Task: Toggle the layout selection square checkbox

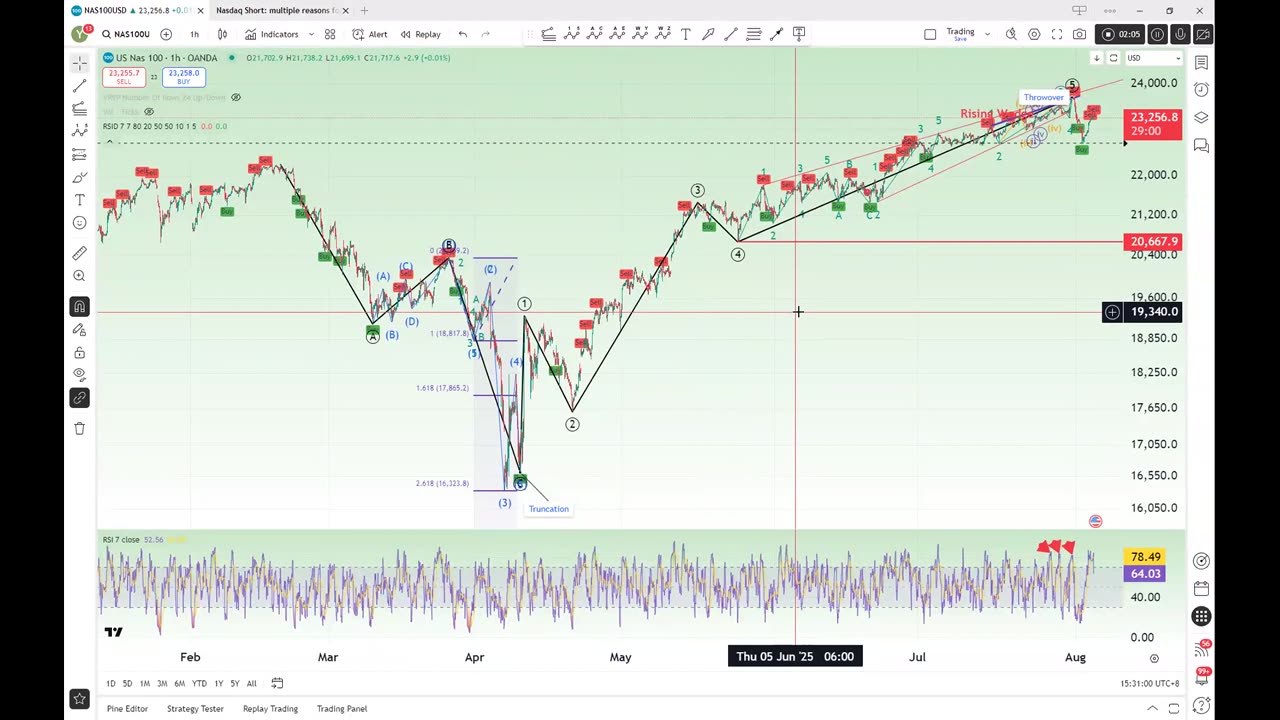Action: click(x=930, y=34)
